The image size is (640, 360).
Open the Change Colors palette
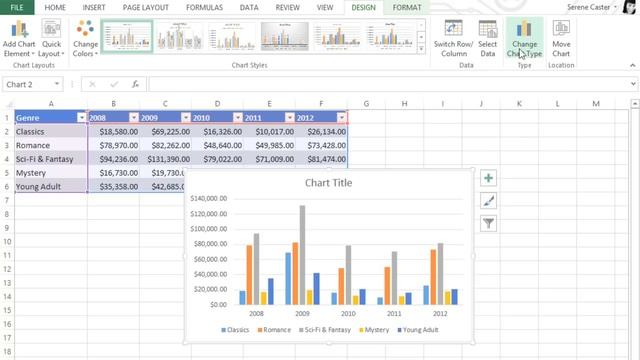pos(85,39)
